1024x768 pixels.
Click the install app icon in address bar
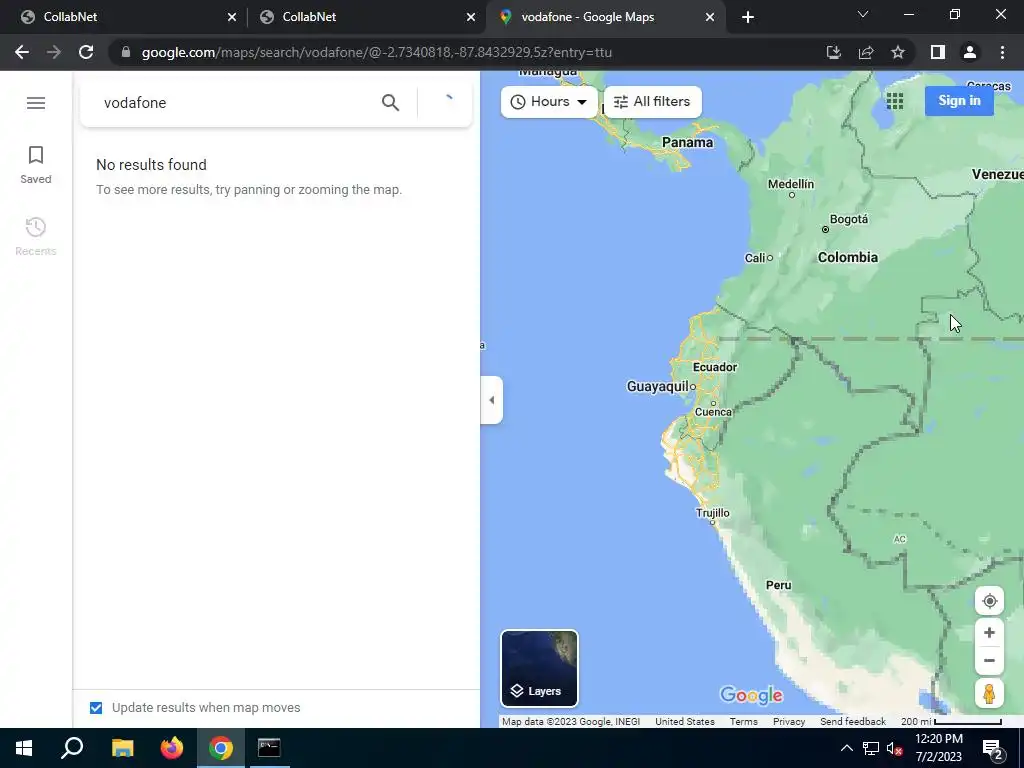pos(833,52)
